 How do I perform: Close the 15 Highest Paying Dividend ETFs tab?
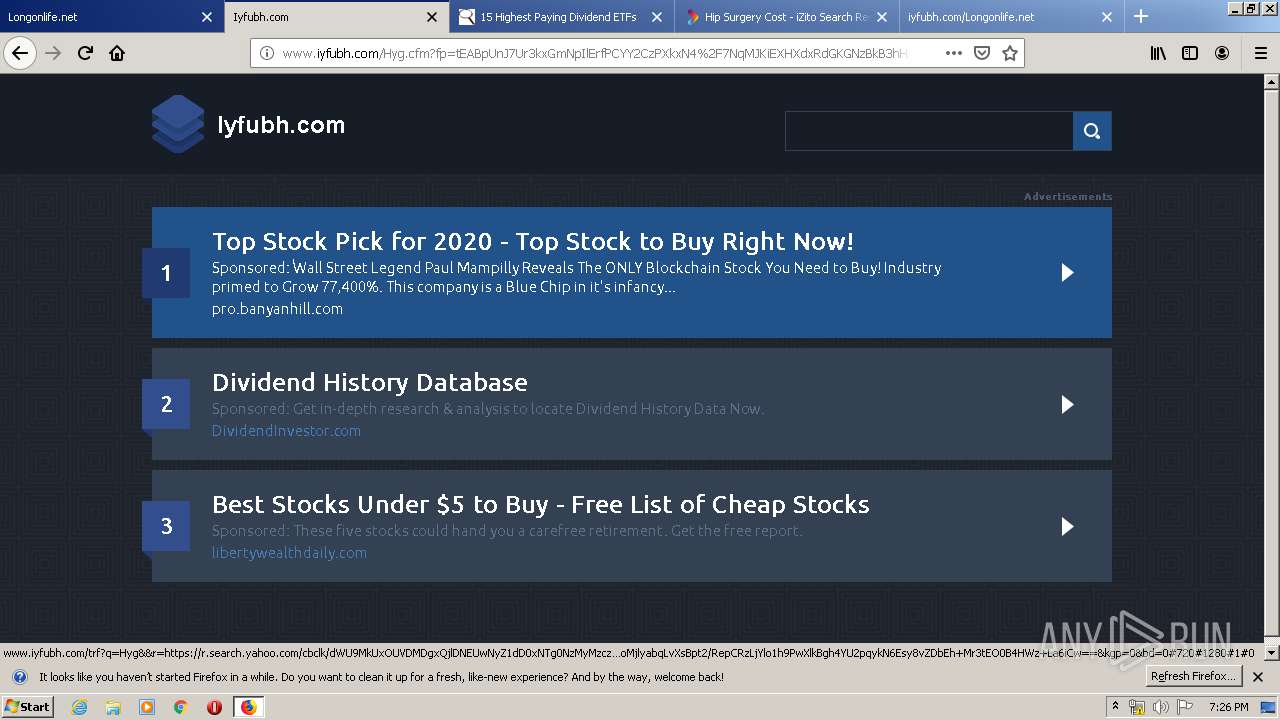(x=657, y=17)
